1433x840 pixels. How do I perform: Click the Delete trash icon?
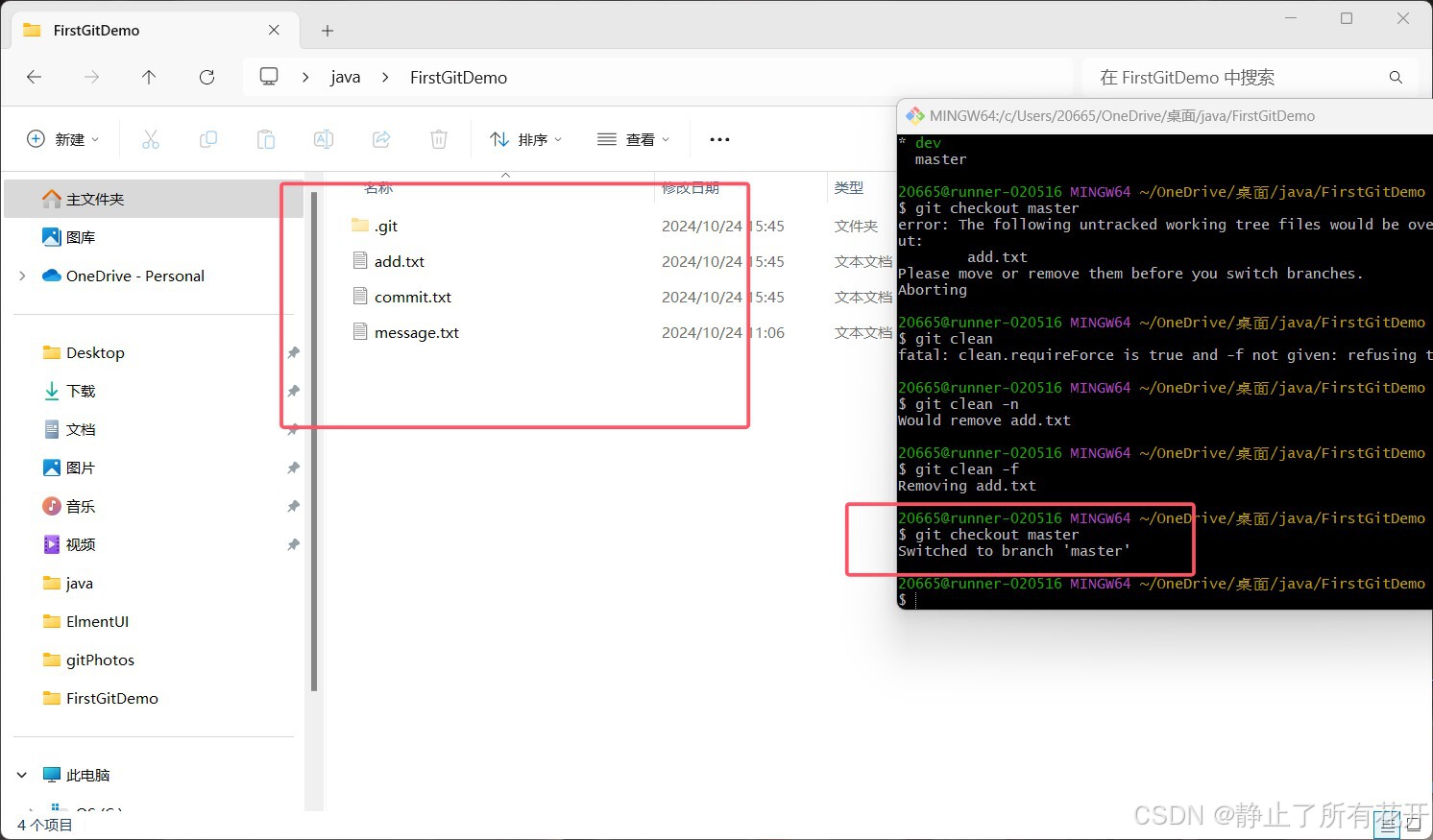(x=439, y=139)
